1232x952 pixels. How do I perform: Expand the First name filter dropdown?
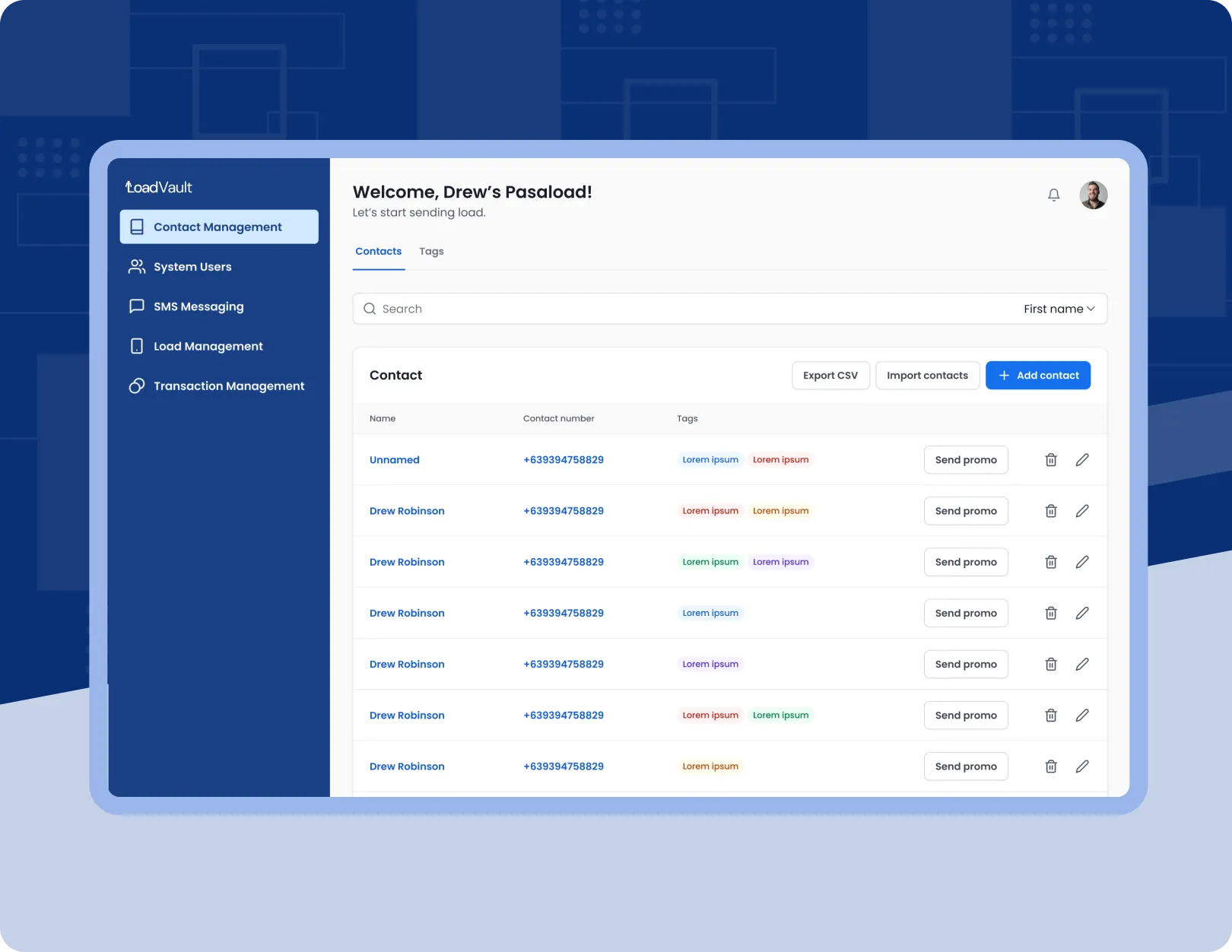click(1059, 309)
